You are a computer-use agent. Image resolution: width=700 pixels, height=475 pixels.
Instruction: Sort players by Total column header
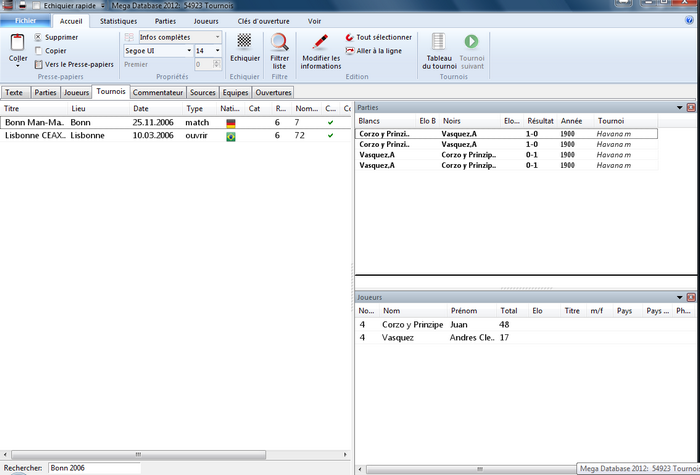pos(512,311)
